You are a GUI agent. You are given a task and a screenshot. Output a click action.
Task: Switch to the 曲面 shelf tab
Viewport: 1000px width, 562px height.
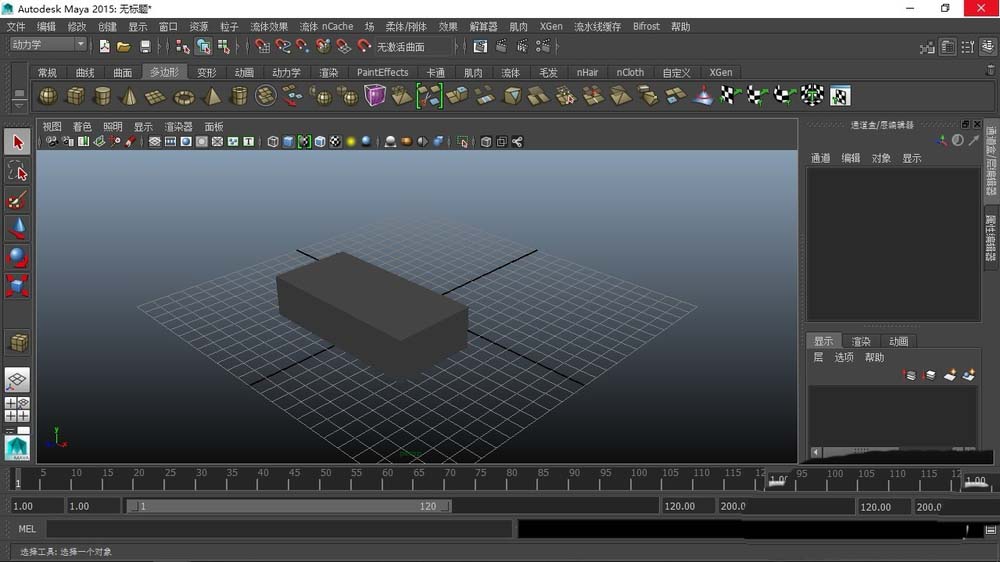[122, 73]
